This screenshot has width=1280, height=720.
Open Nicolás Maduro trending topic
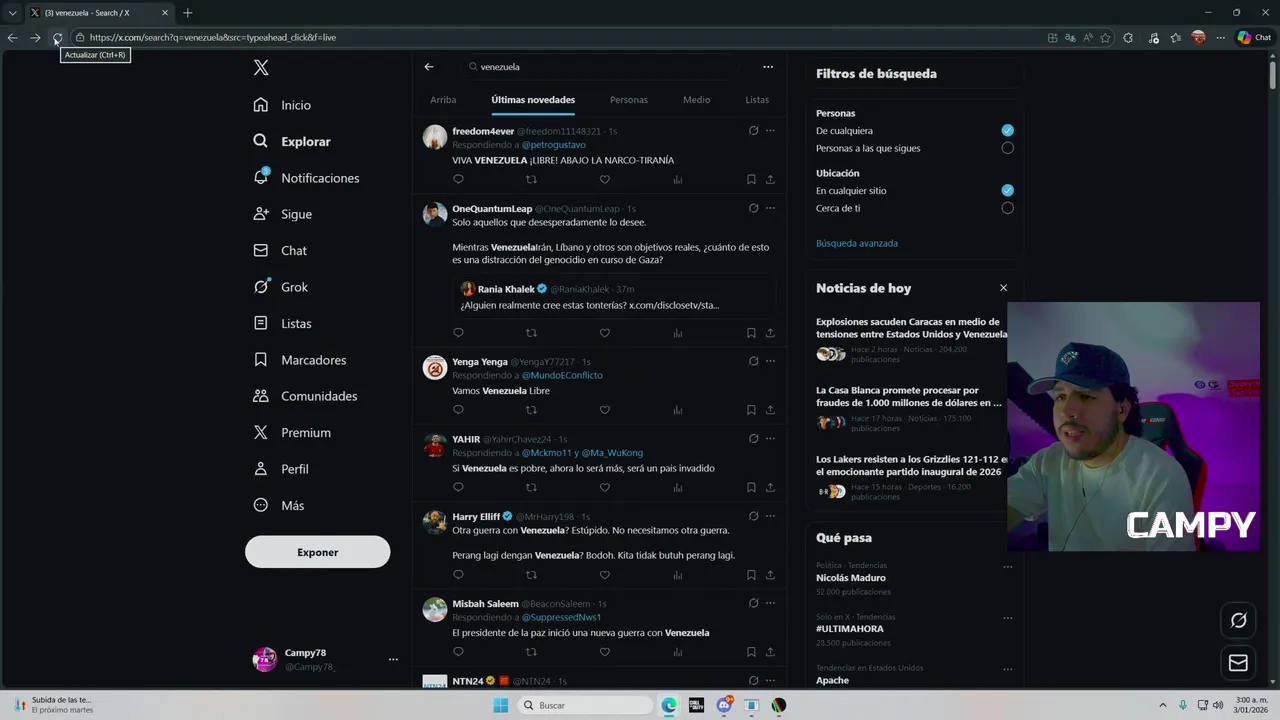tap(851, 578)
